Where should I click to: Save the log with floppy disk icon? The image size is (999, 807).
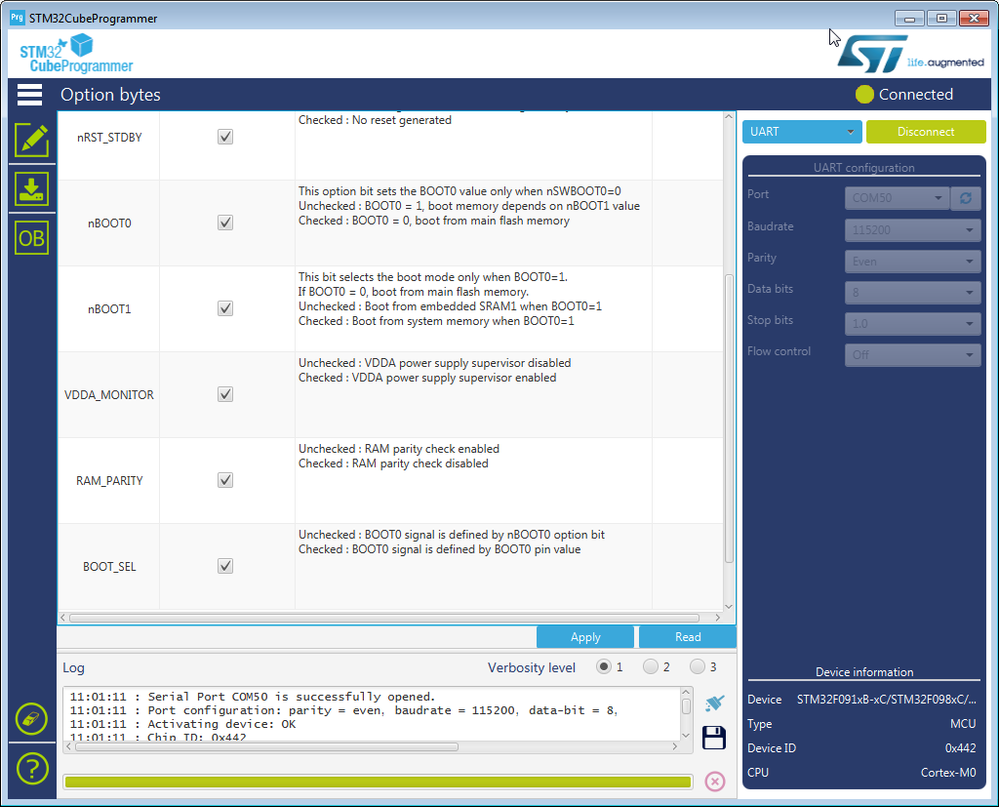click(714, 738)
